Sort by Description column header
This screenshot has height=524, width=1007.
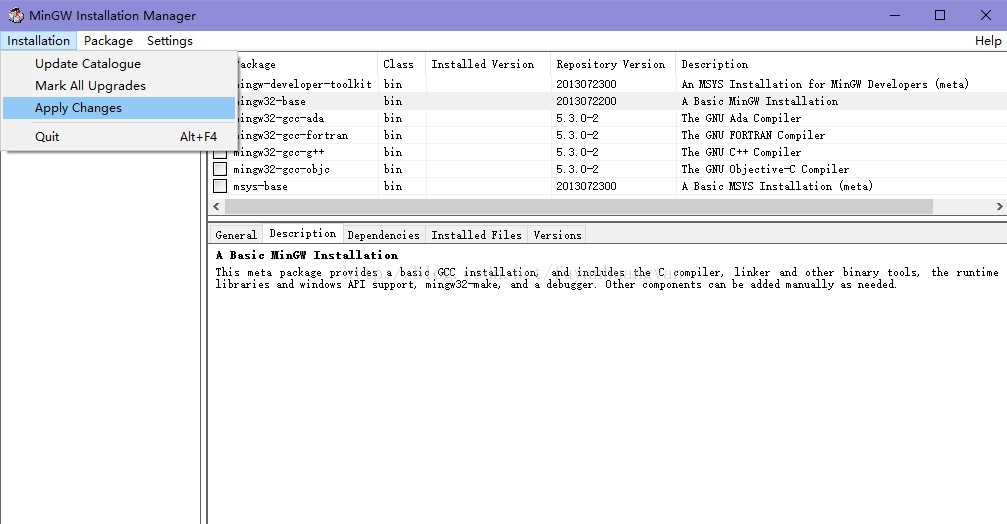click(x=841, y=64)
